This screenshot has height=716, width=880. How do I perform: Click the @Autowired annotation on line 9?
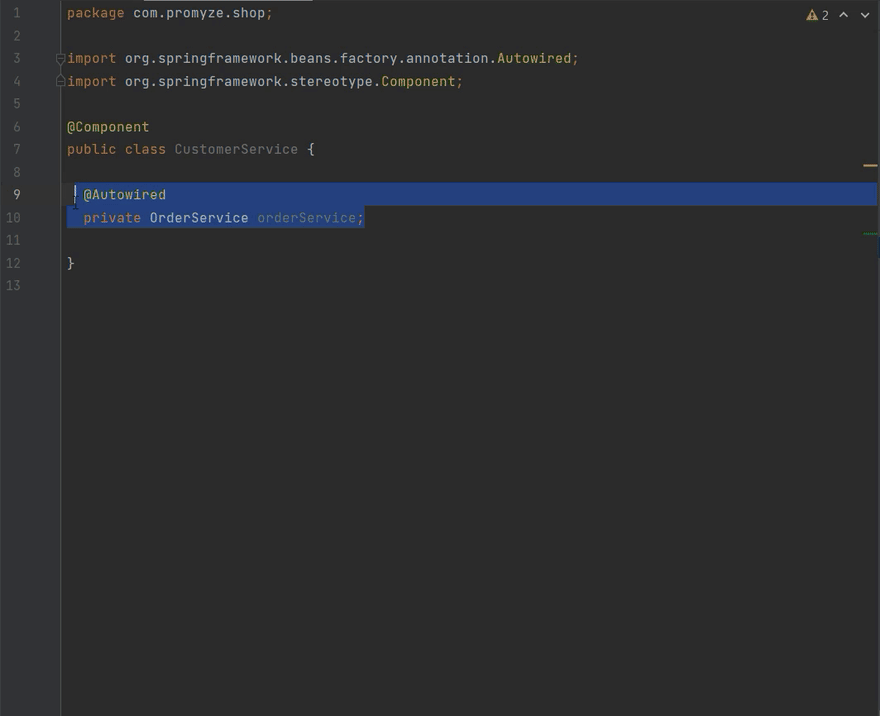[x=124, y=194]
